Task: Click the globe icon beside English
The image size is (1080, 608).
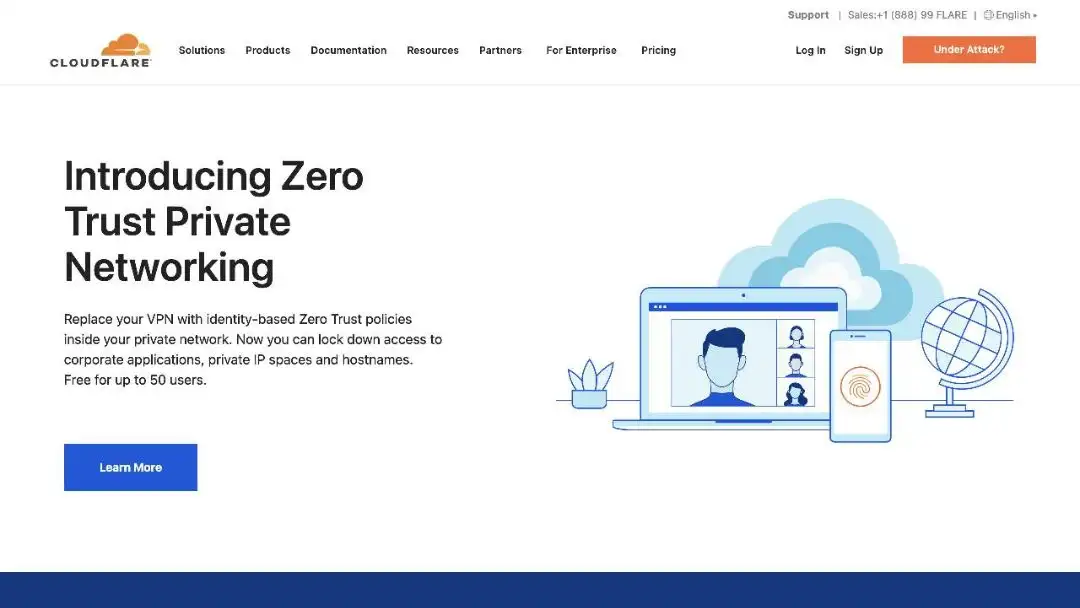Action: pos(988,15)
